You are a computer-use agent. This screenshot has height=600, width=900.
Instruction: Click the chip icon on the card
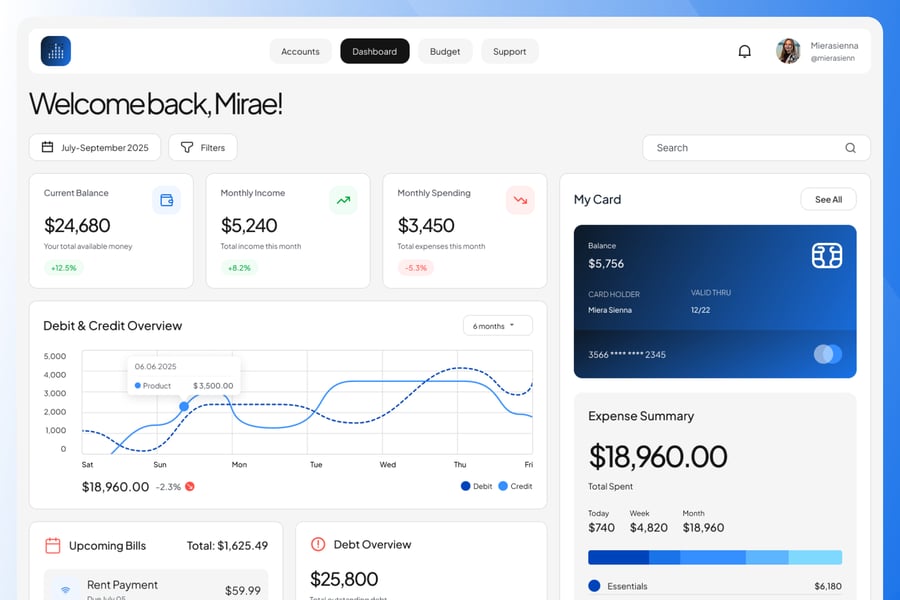click(826, 256)
